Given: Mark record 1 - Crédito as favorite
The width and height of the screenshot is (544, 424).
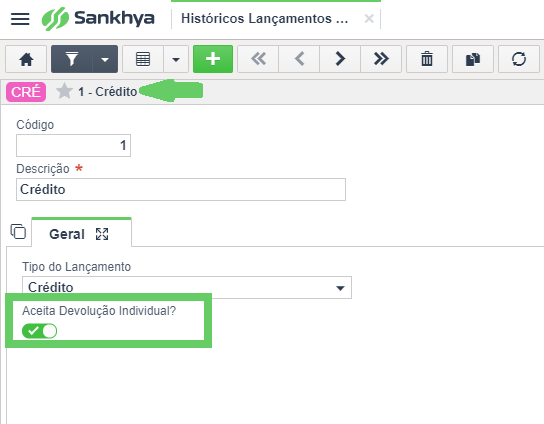Looking at the screenshot, I should pos(64,92).
